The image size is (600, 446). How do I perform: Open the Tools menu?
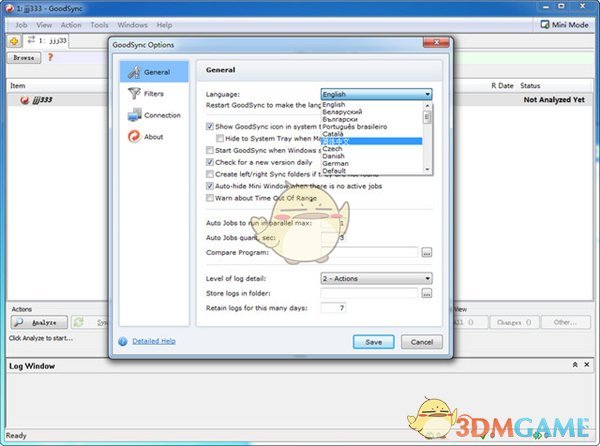99,25
